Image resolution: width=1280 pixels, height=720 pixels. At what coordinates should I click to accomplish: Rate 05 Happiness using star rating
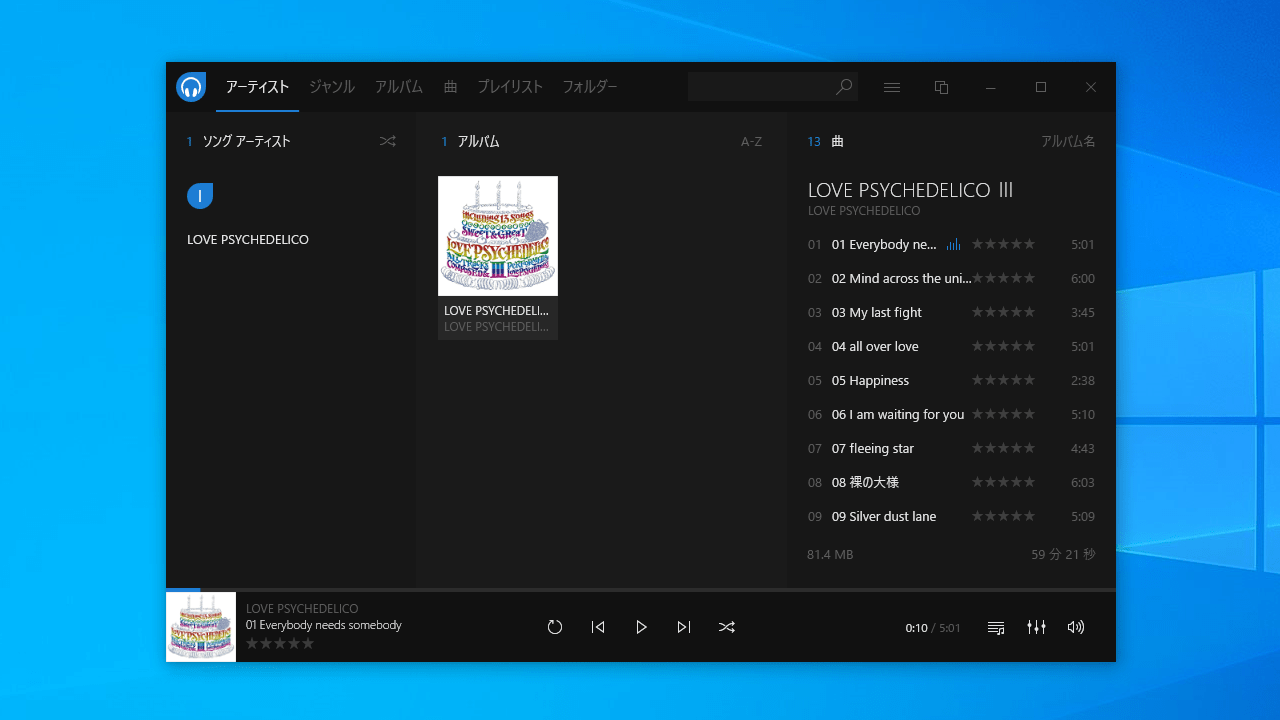point(1004,380)
